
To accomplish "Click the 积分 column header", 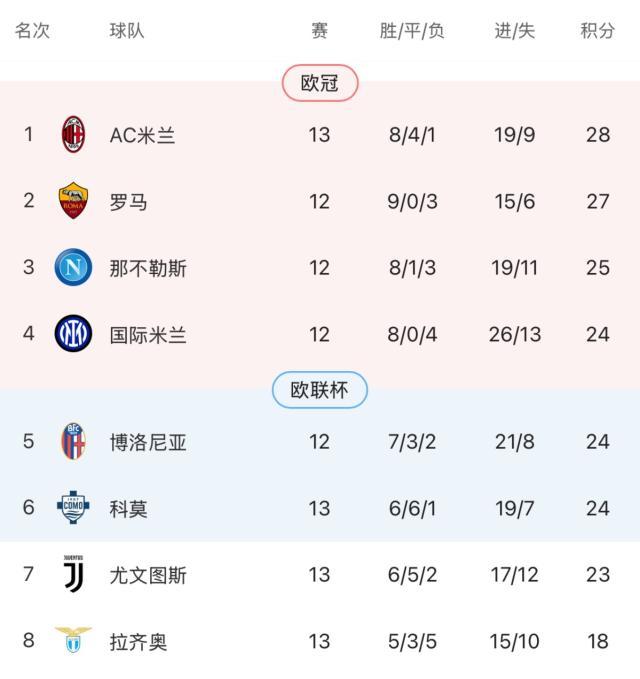I will [x=598, y=31].
